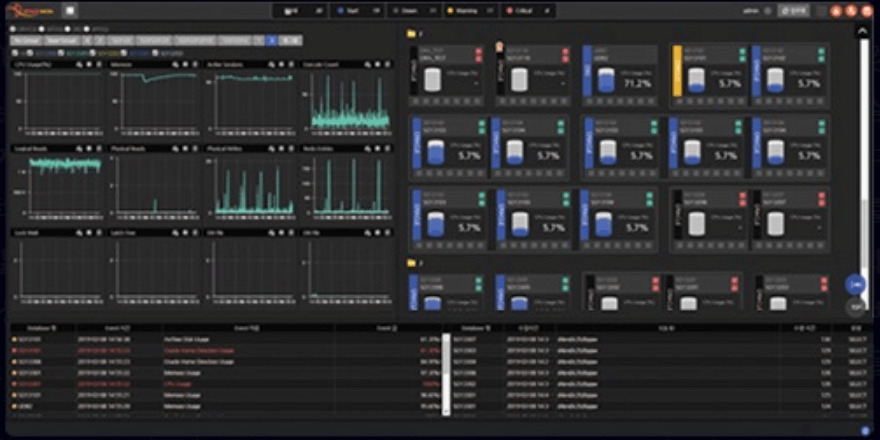This screenshot has width=880, height=440.
Task: Click the square icon on Execute Count chart
Action: tap(378, 65)
